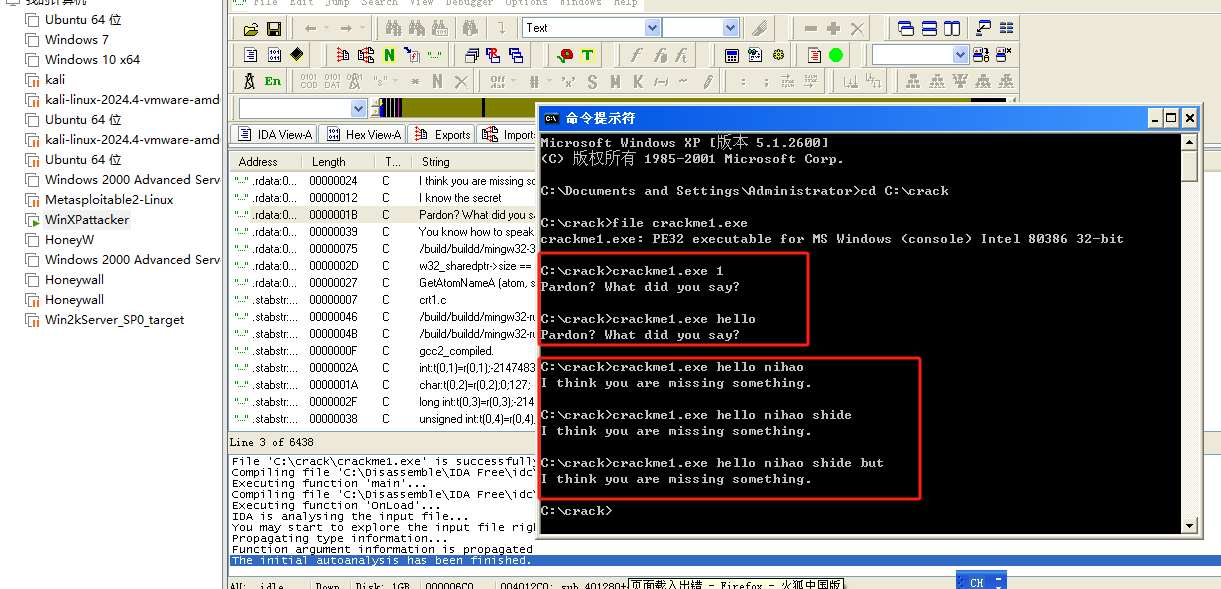Select the WinXPattacker virtual machine
The height and width of the screenshot is (589, 1221).
coord(86,219)
